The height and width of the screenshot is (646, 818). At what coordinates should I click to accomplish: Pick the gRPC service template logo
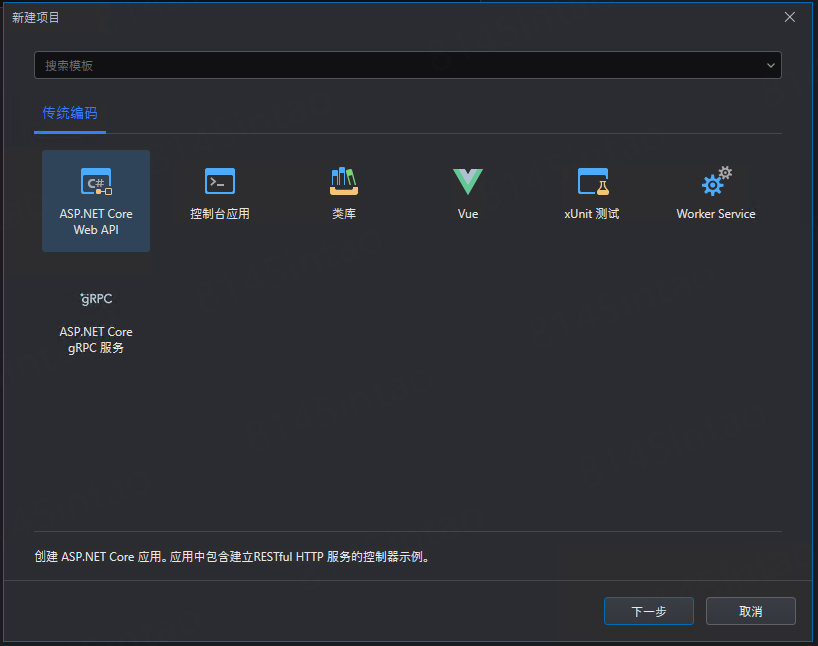96,298
